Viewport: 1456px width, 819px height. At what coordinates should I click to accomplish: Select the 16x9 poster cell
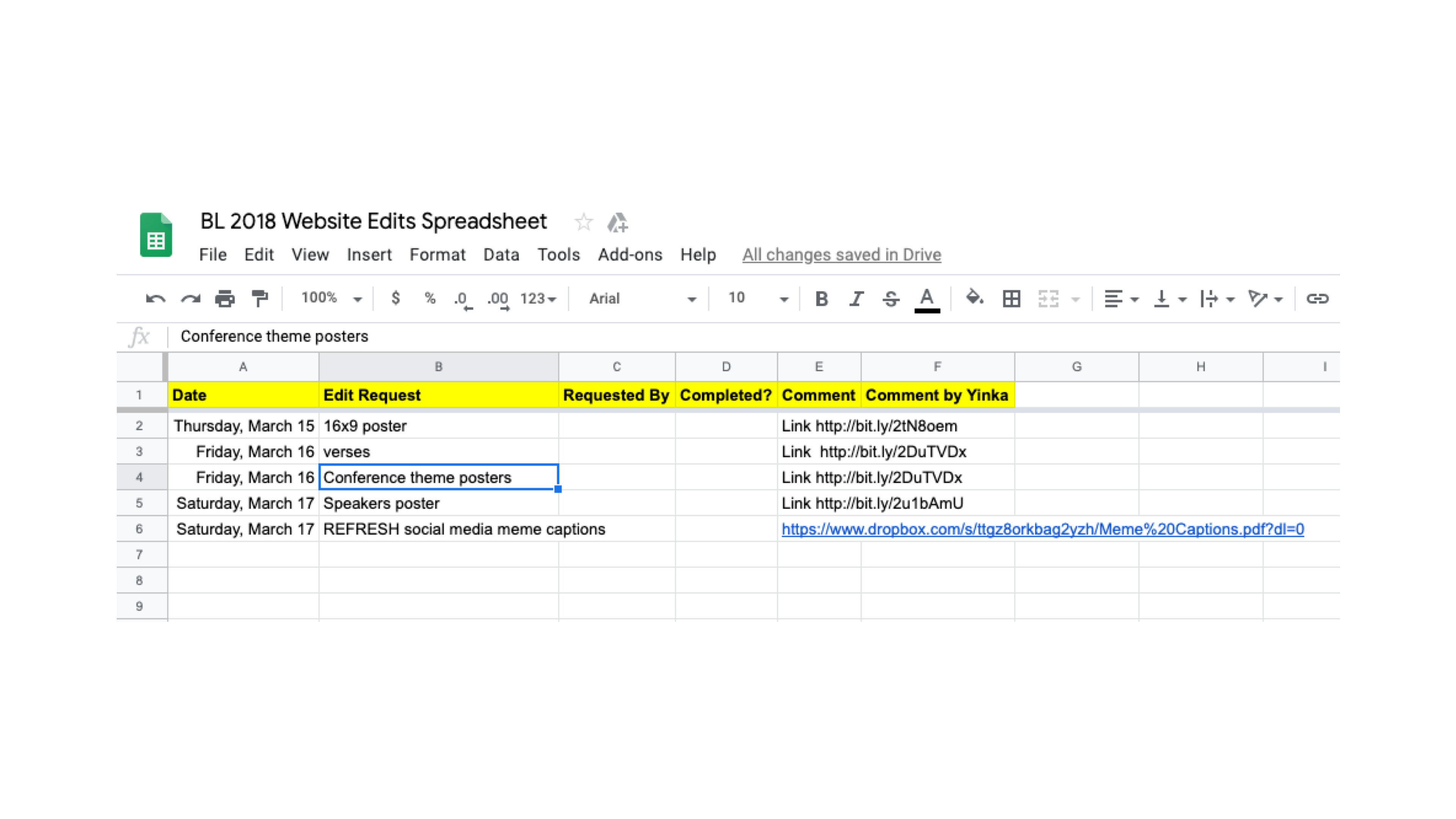[439, 425]
